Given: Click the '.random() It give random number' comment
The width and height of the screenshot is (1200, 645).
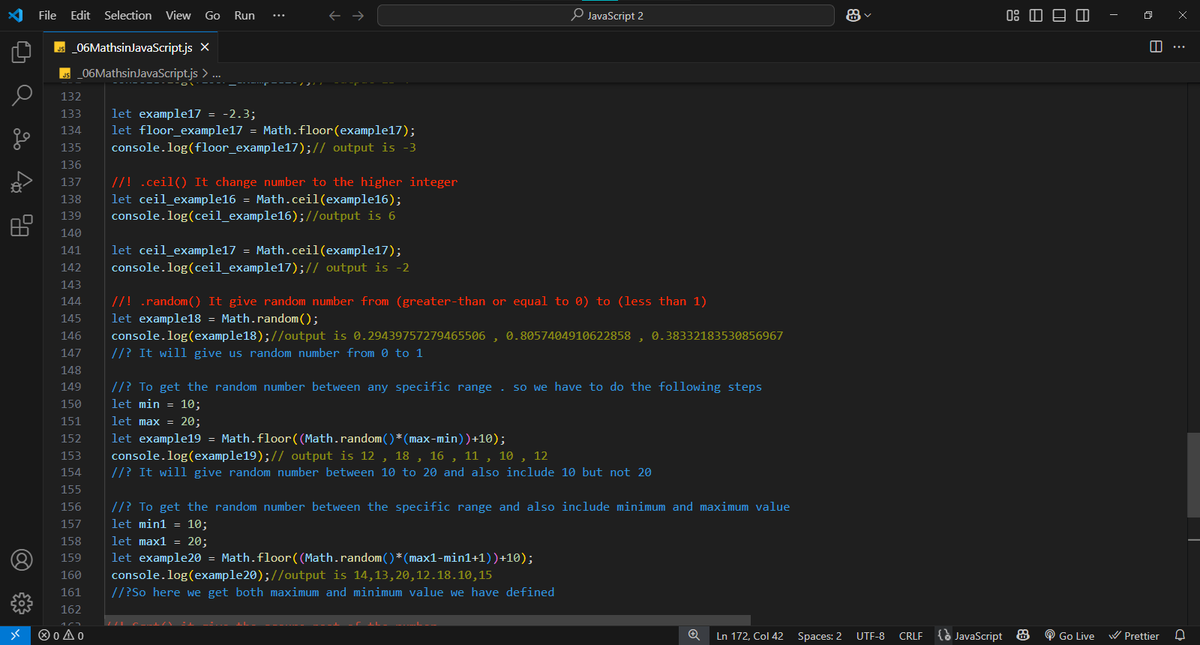Looking at the screenshot, I should point(409,301).
